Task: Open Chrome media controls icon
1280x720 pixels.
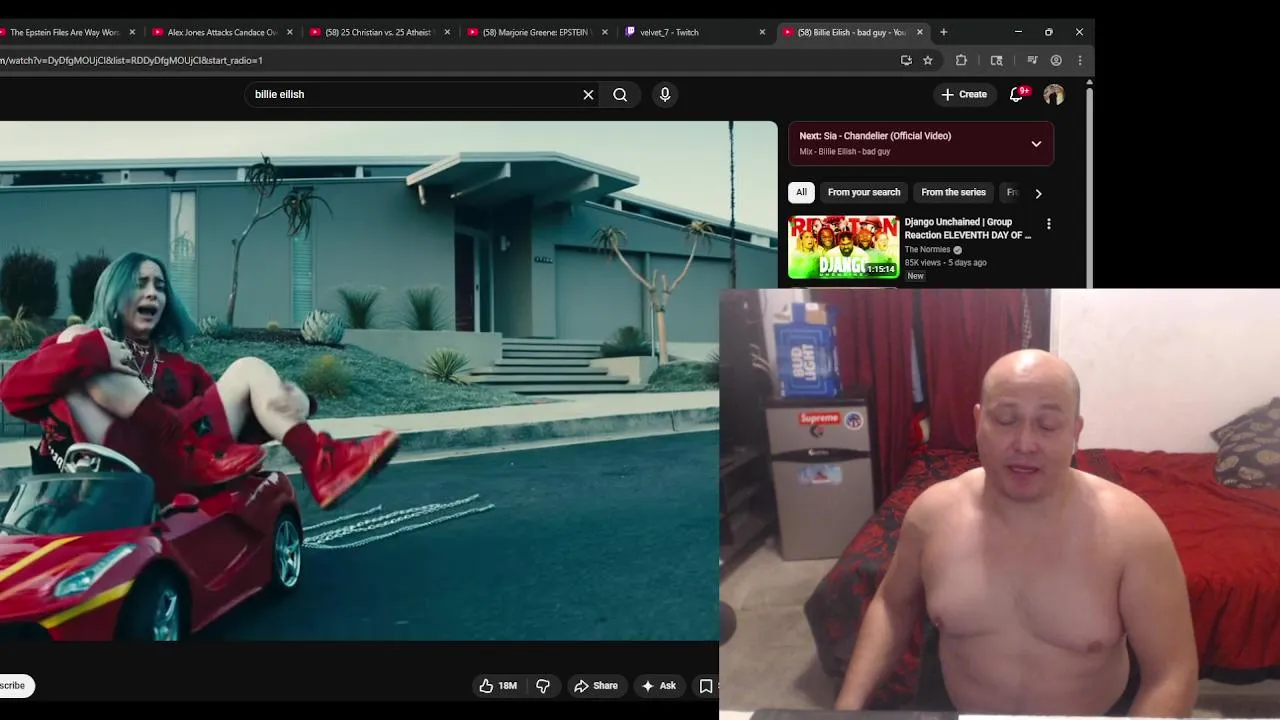Action: coord(1033,60)
